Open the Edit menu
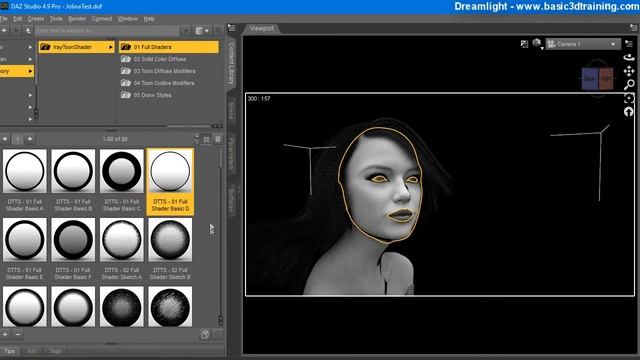Image resolution: width=640 pixels, height=360 pixels. [x=18, y=19]
